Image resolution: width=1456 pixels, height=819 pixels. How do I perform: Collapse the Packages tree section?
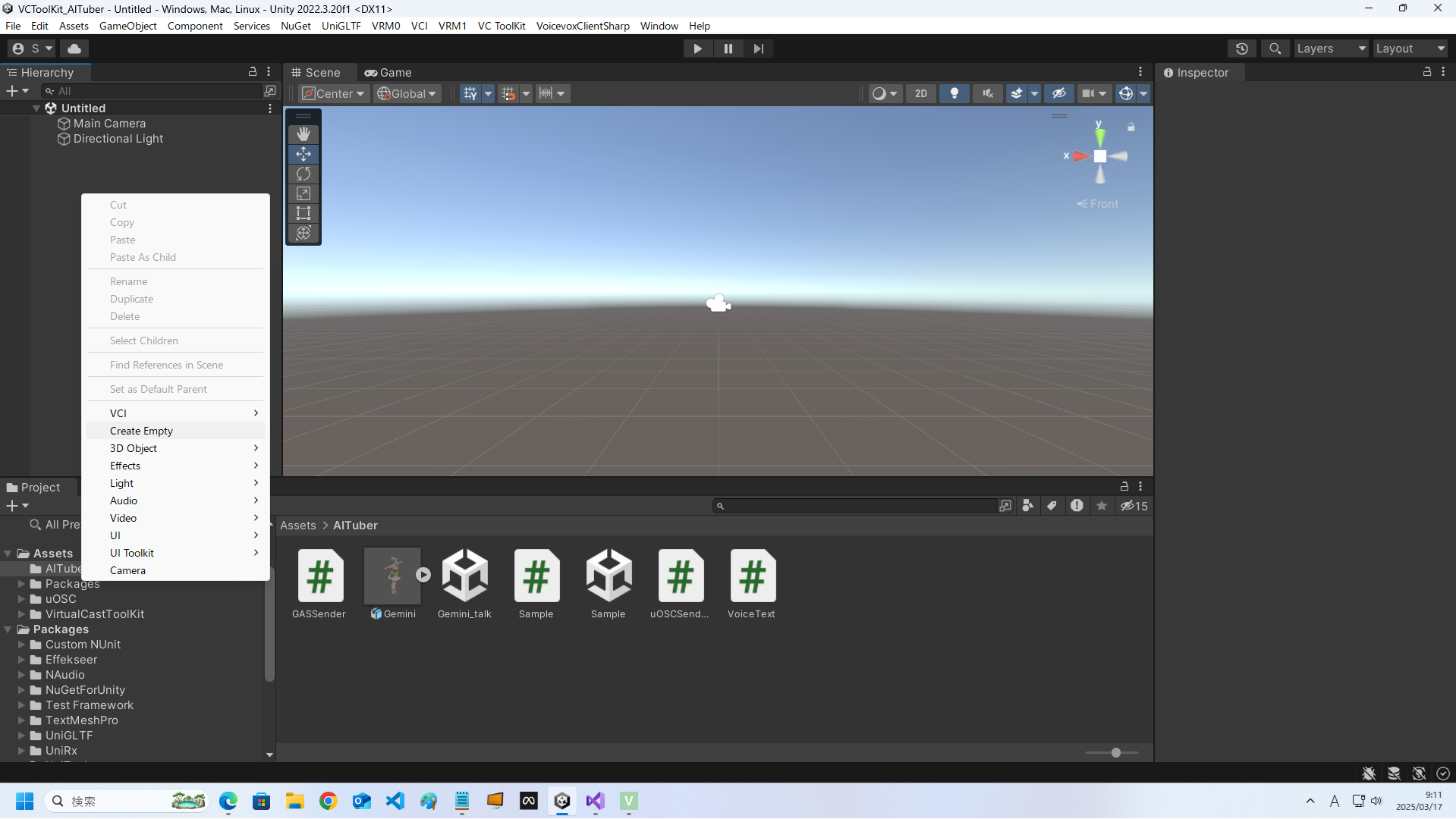[8, 629]
